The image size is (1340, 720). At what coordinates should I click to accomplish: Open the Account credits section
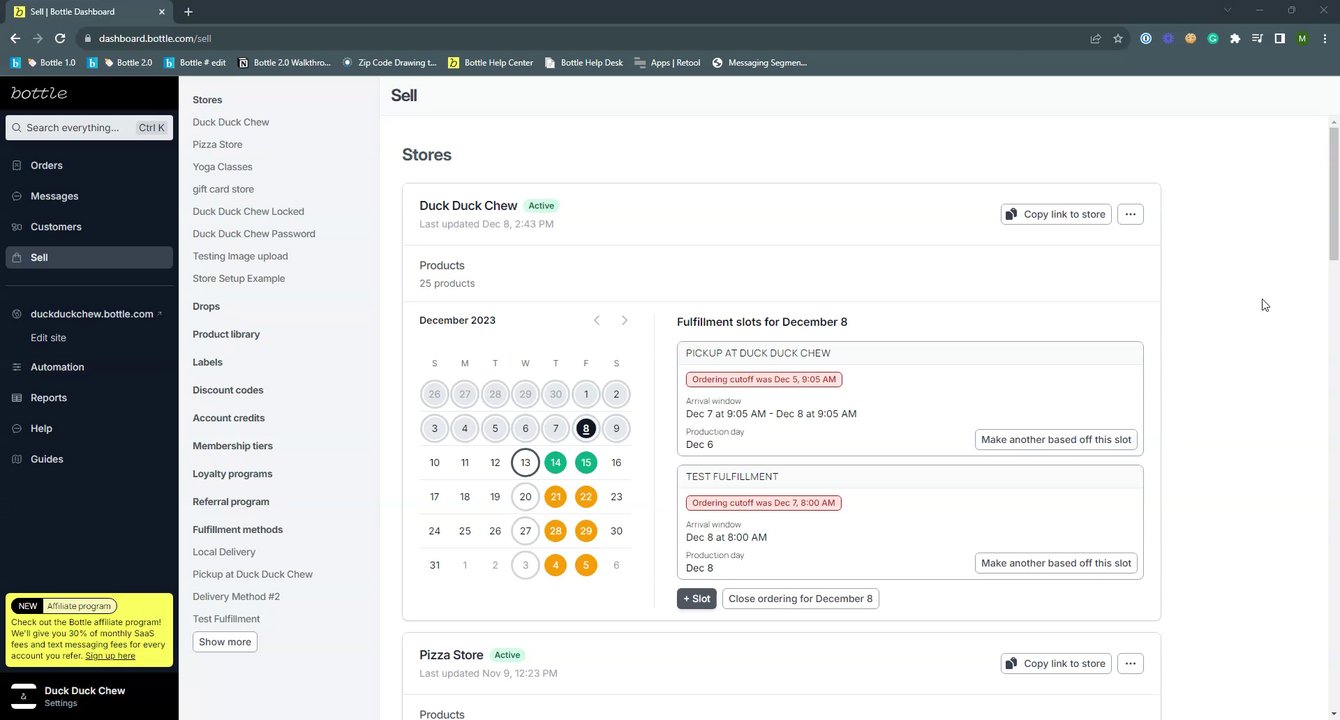point(229,418)
